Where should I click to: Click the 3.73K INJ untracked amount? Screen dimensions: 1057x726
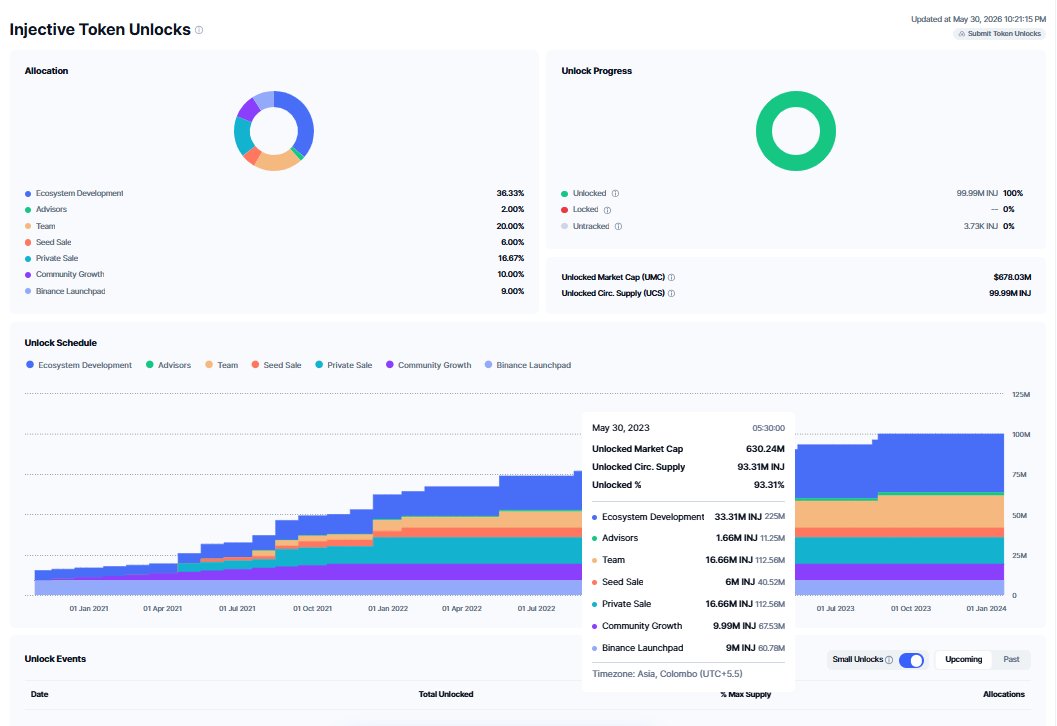point(981,226)
